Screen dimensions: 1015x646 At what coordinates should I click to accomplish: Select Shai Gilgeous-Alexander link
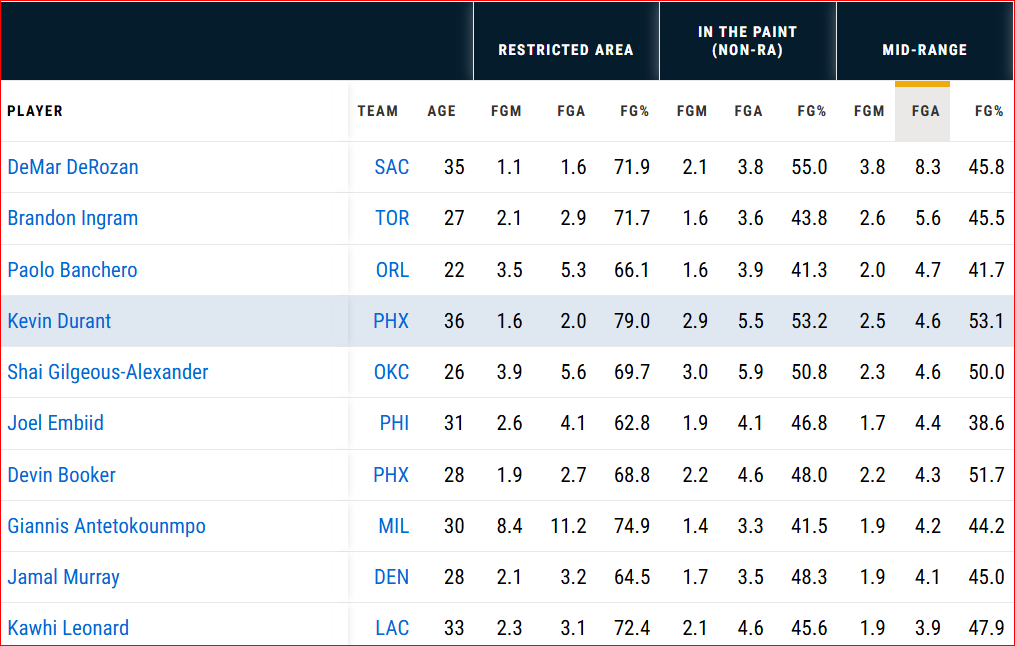[x=107, y=372]
